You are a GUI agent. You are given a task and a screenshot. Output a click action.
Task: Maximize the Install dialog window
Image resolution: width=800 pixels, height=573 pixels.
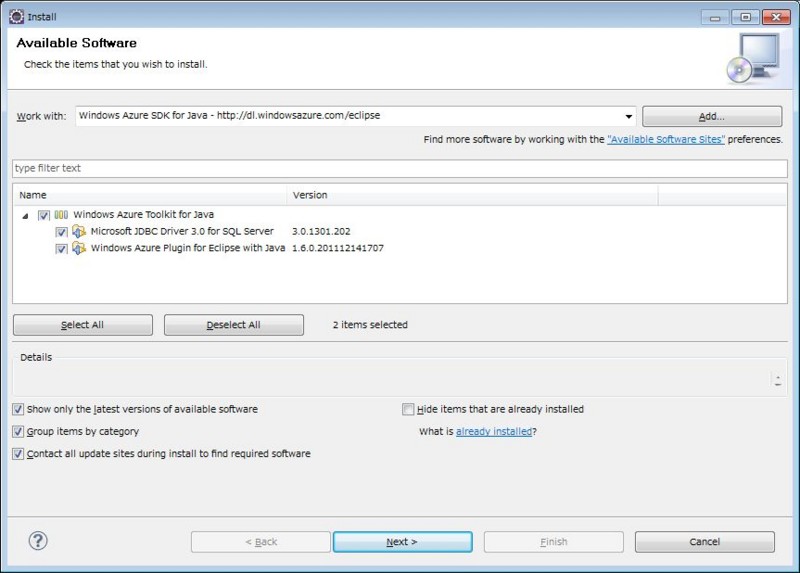click(x=745, y=17)
